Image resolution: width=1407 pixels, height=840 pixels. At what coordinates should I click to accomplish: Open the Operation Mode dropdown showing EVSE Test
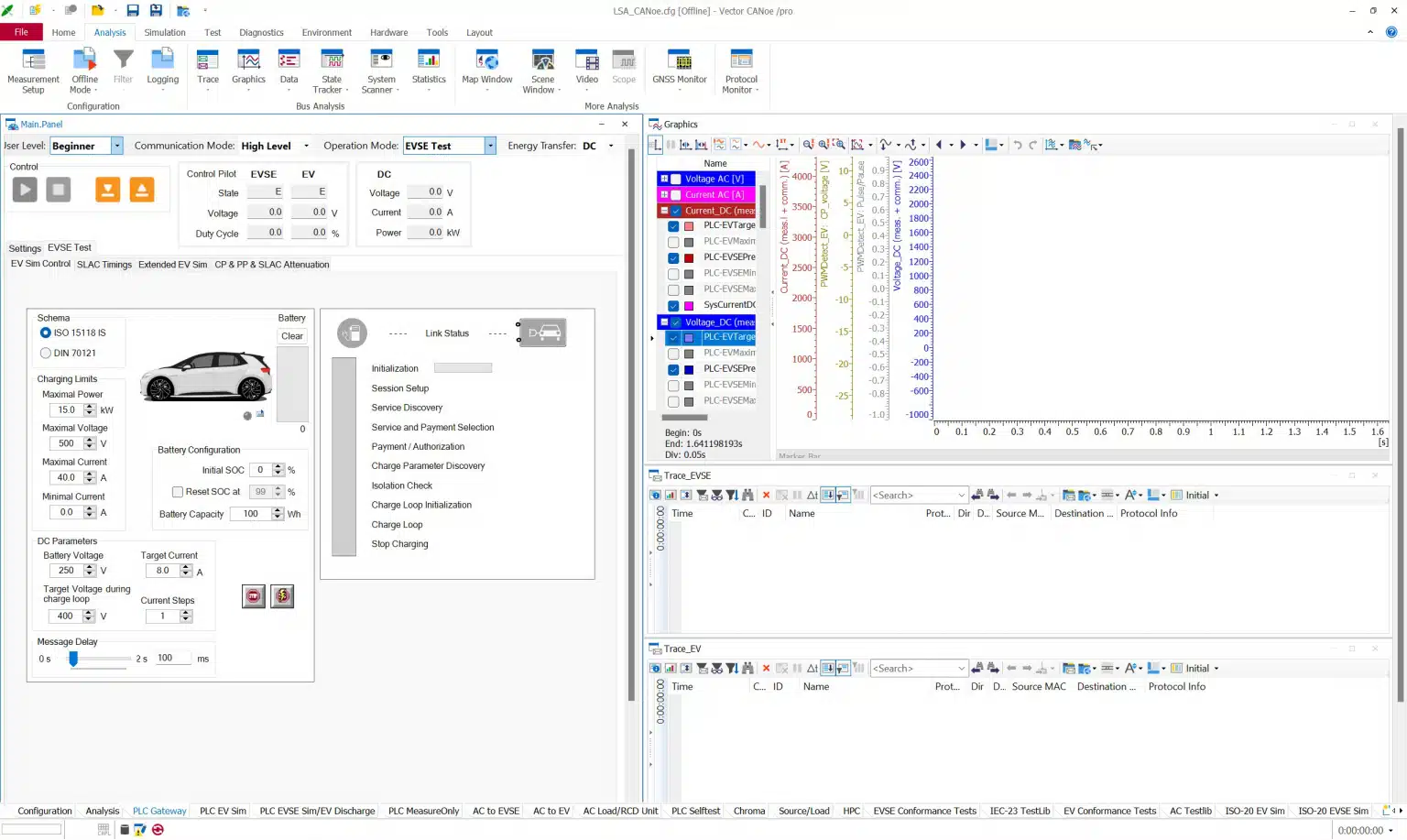pyautogui.click(x=489, y=145)
